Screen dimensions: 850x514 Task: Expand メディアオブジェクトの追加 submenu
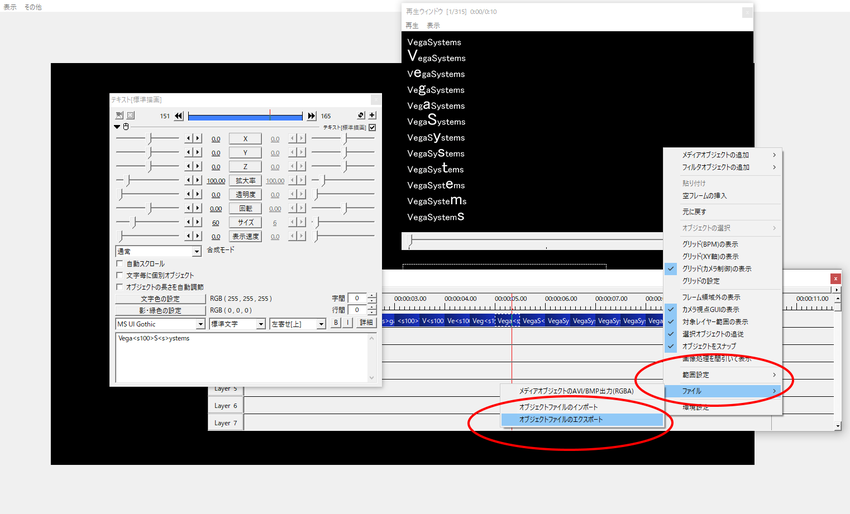pyautogui.click(x=723, y=155)
